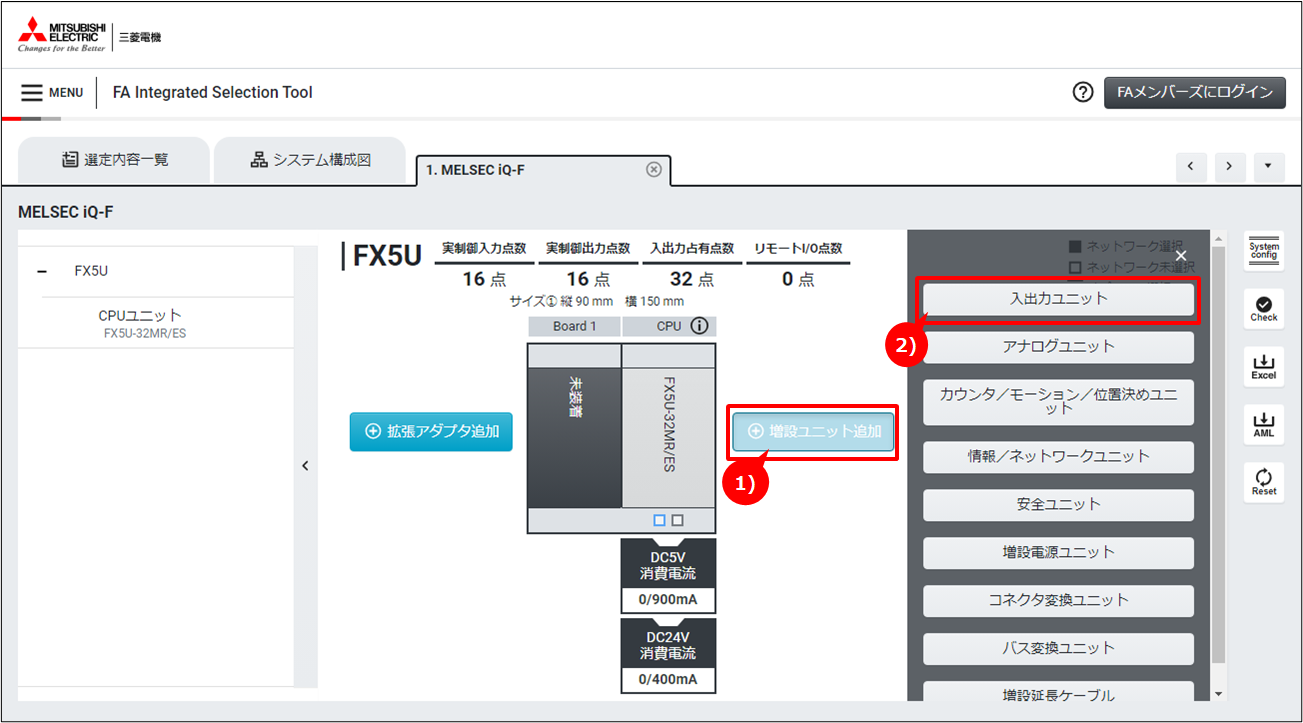Go to next tab with the right arrow
The width and height of the screenshot is (1303, 723).
point(1229,166)
